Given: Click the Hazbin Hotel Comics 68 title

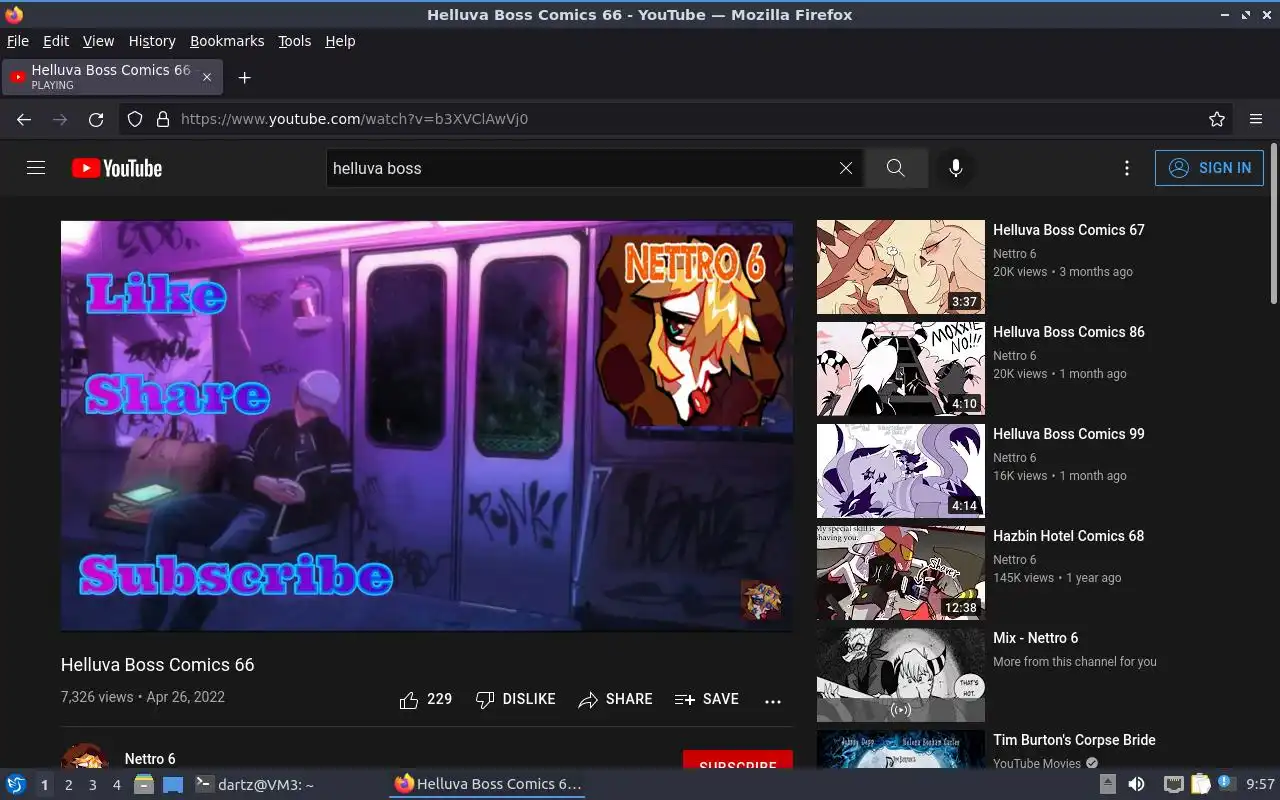Looking at the screenshot, I should 1069,536.
